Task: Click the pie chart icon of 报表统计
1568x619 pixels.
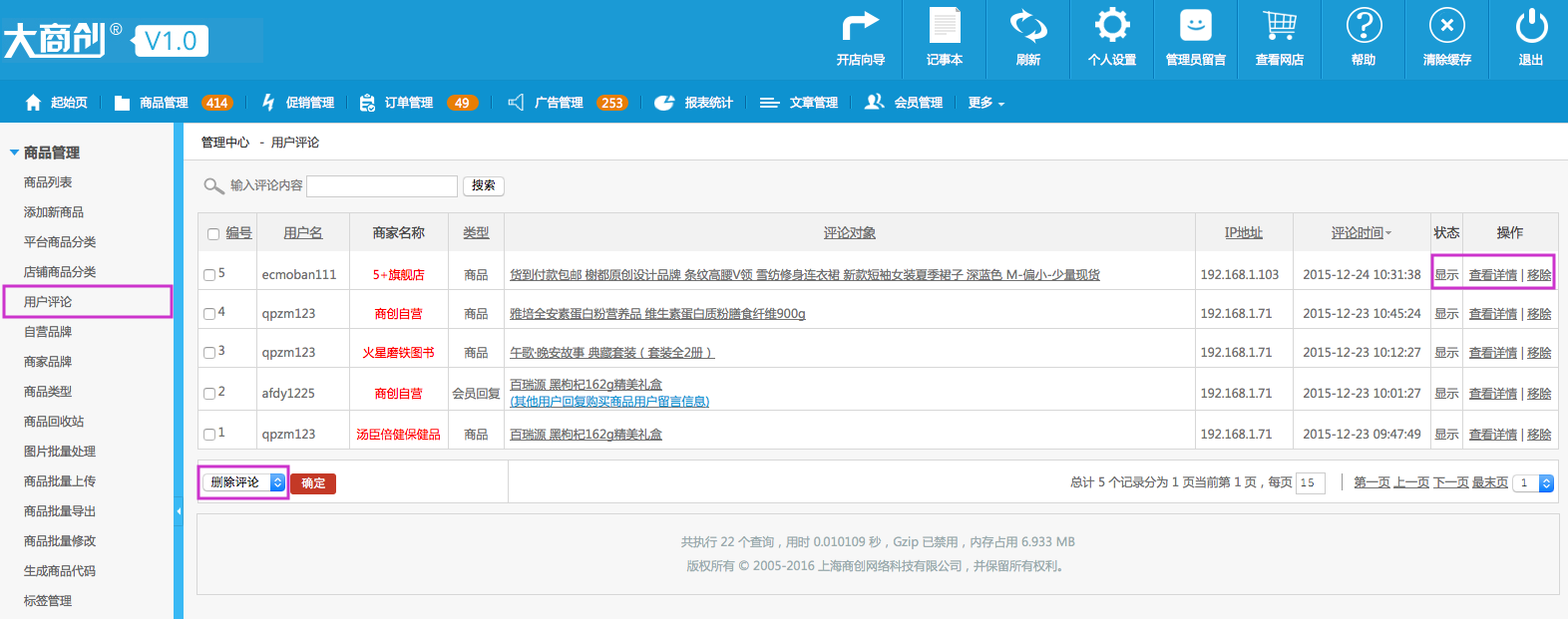Action: coord(664,103)
